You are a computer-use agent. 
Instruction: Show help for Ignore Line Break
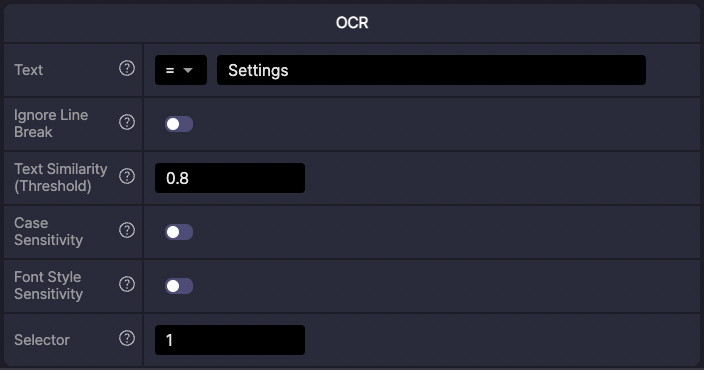coord(127,122)
